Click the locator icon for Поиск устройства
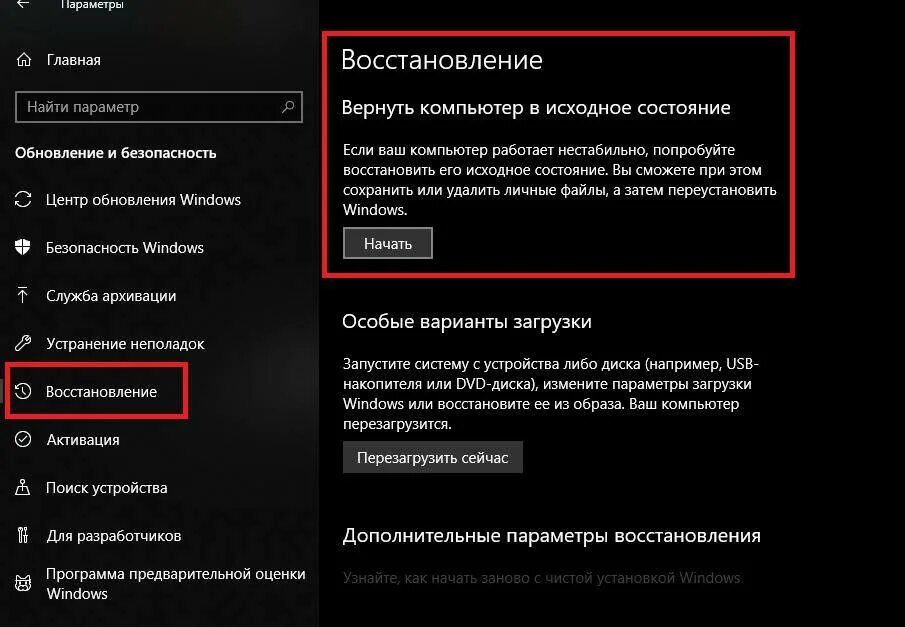The height and width of the screenshot is (627, 905). pyautogui.click(x=23, y=487)
